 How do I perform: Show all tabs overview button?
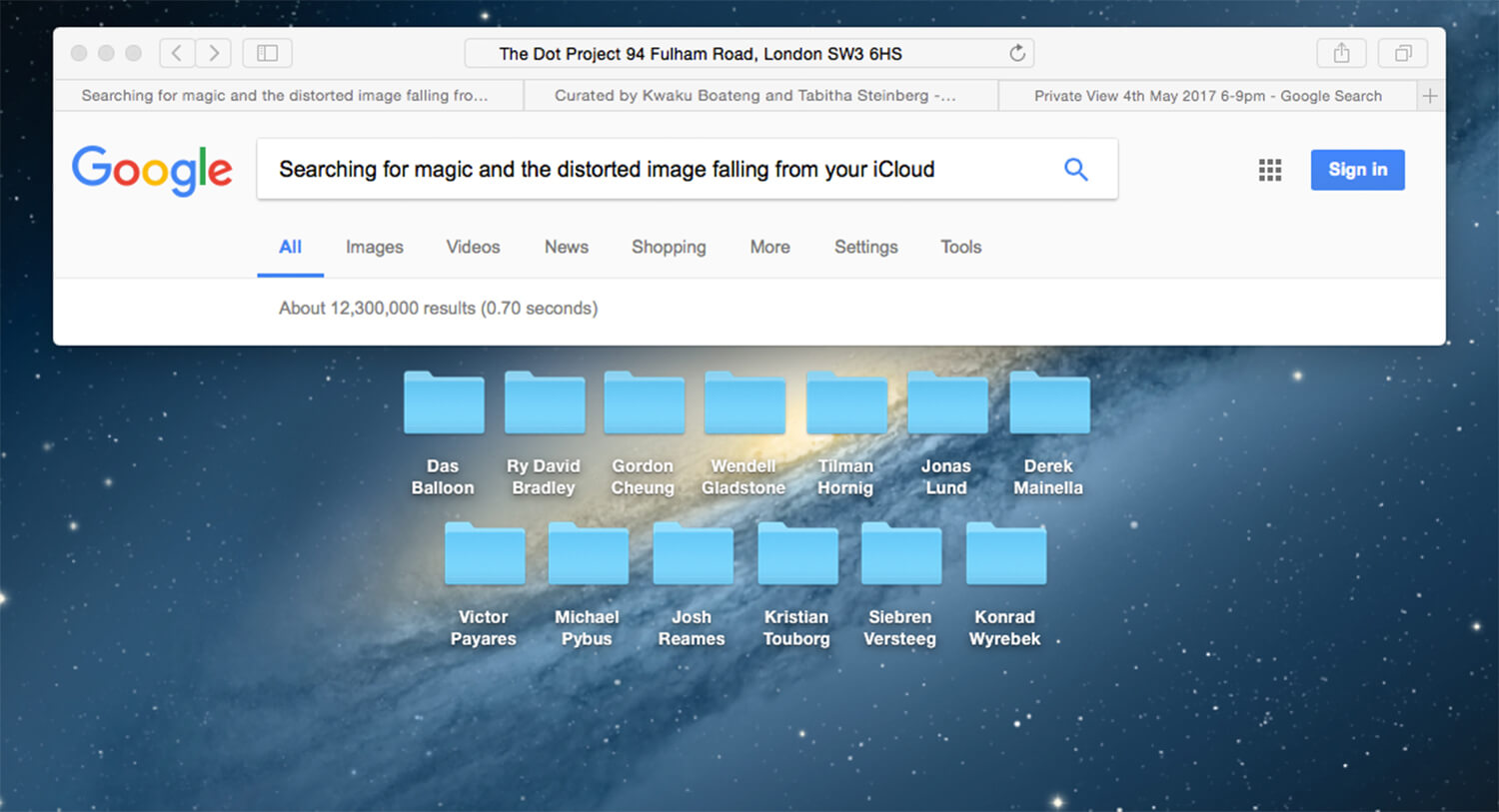point(1403,53)
